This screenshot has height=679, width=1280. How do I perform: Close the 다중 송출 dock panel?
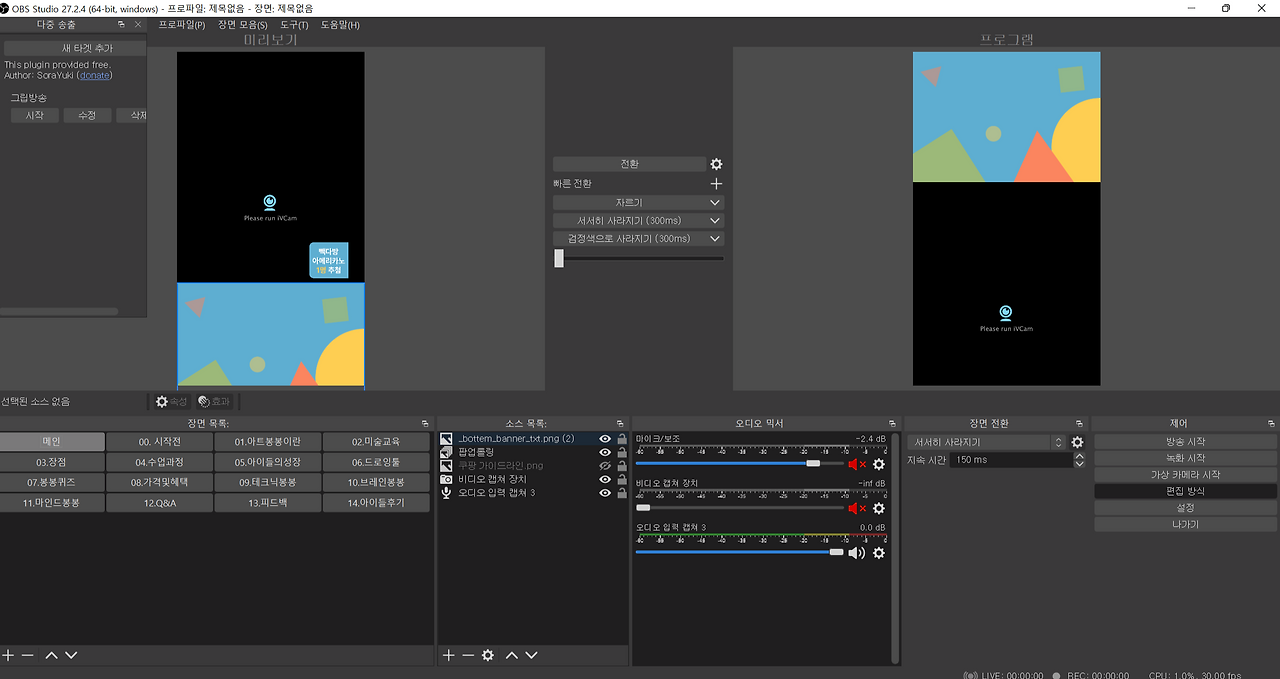[137, 24]
